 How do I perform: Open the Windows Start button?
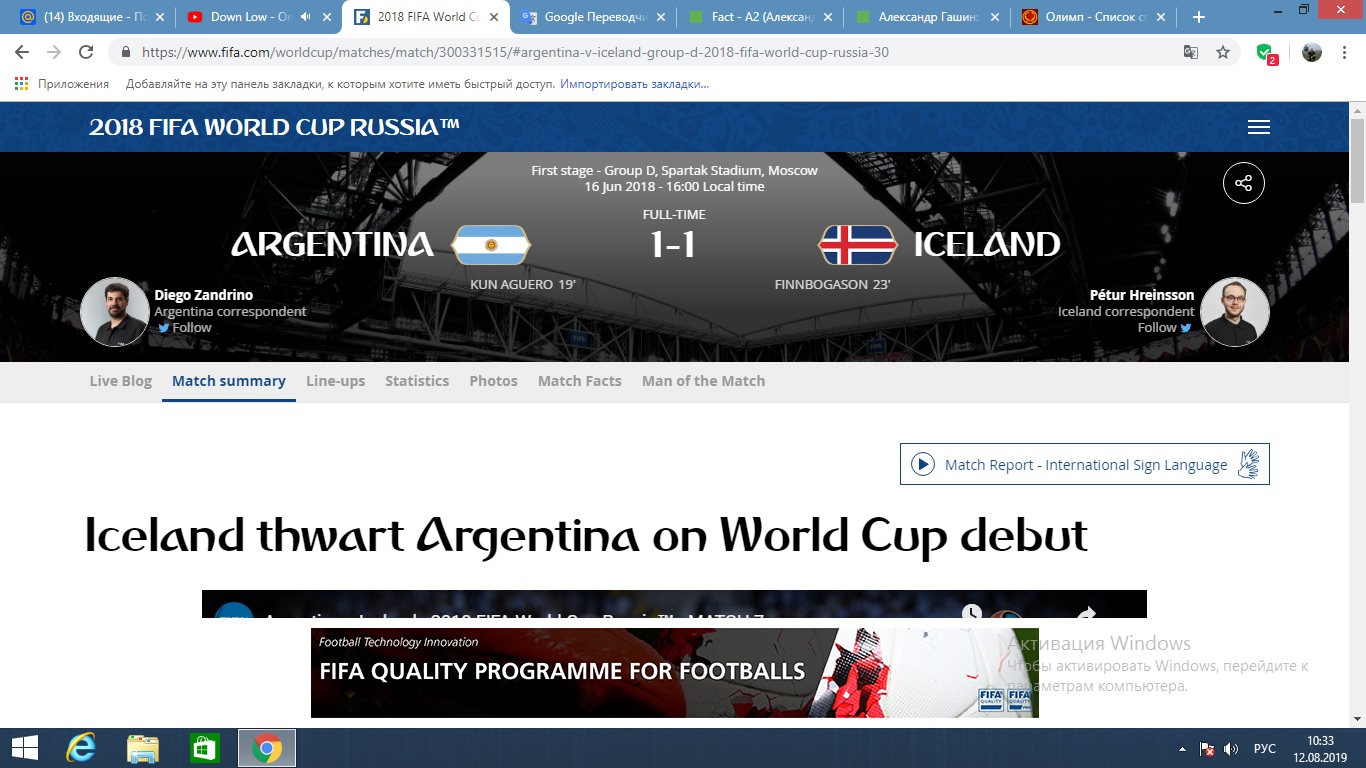tap(24, 748)
